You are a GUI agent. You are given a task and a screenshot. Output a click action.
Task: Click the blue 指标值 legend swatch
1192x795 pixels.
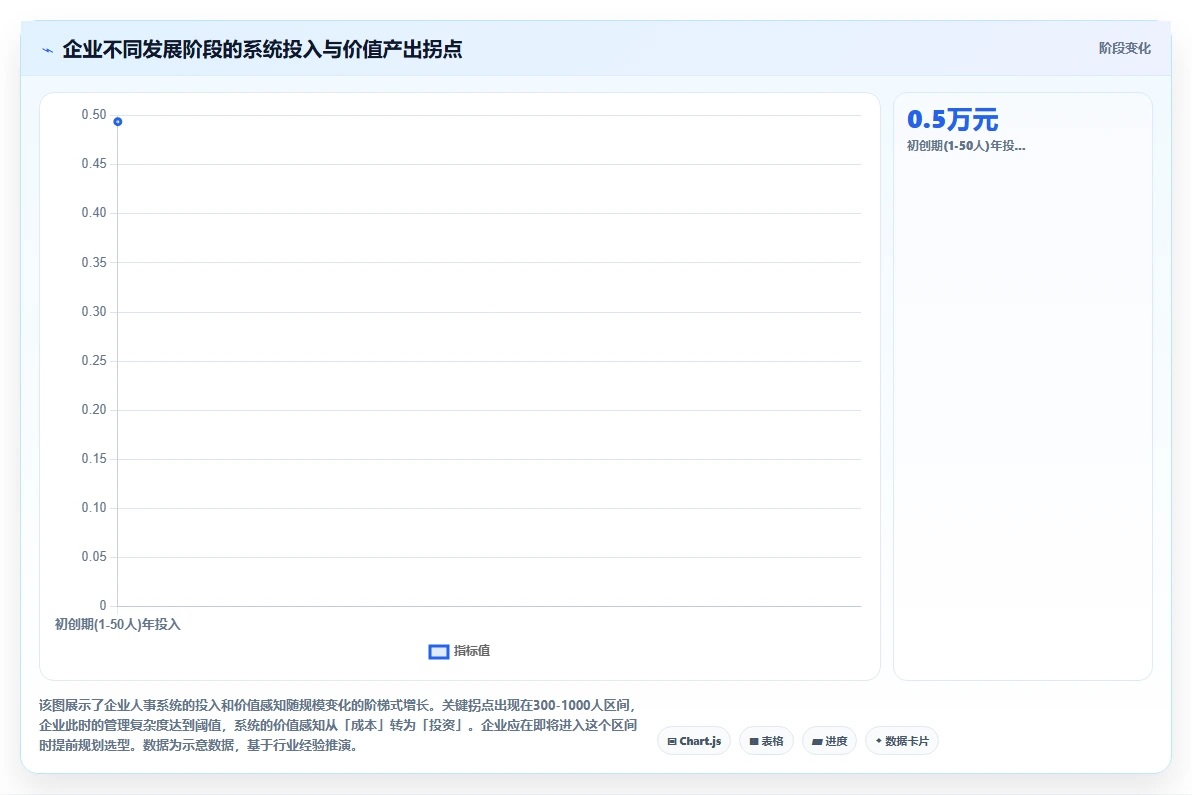click(439, 652)
